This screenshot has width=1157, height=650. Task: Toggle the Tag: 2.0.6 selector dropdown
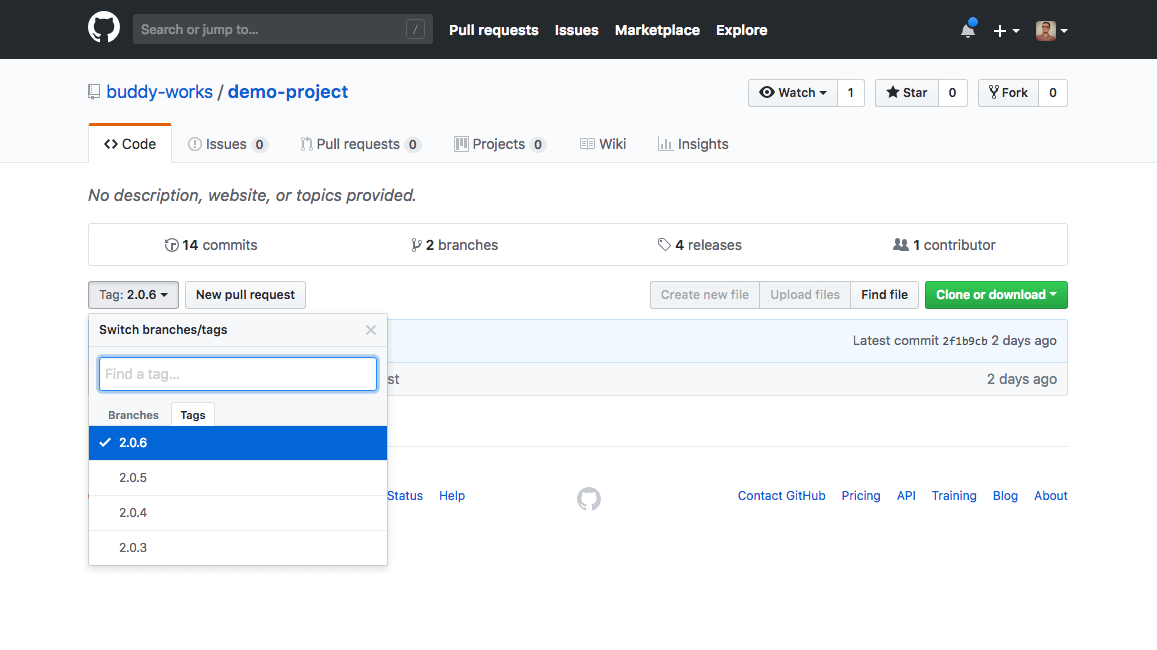134,295
